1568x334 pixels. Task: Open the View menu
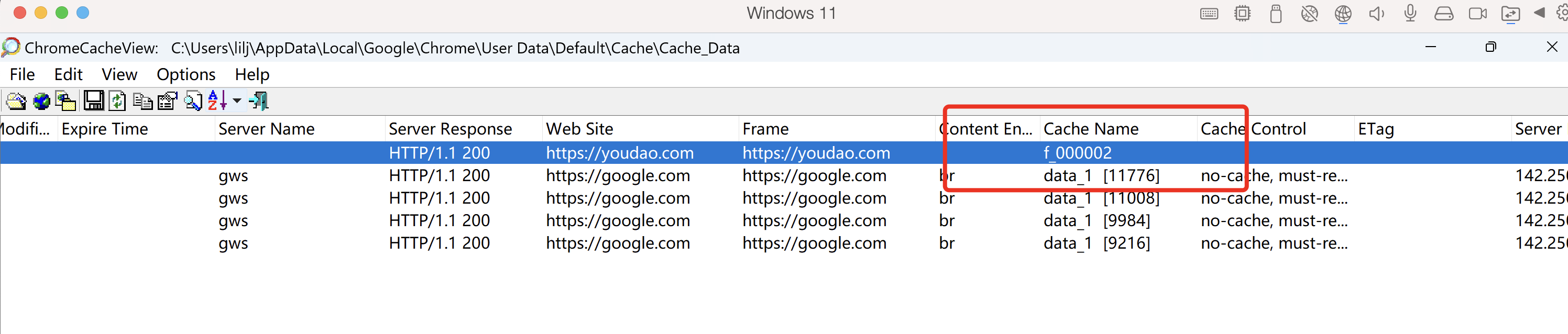point(119,74)
